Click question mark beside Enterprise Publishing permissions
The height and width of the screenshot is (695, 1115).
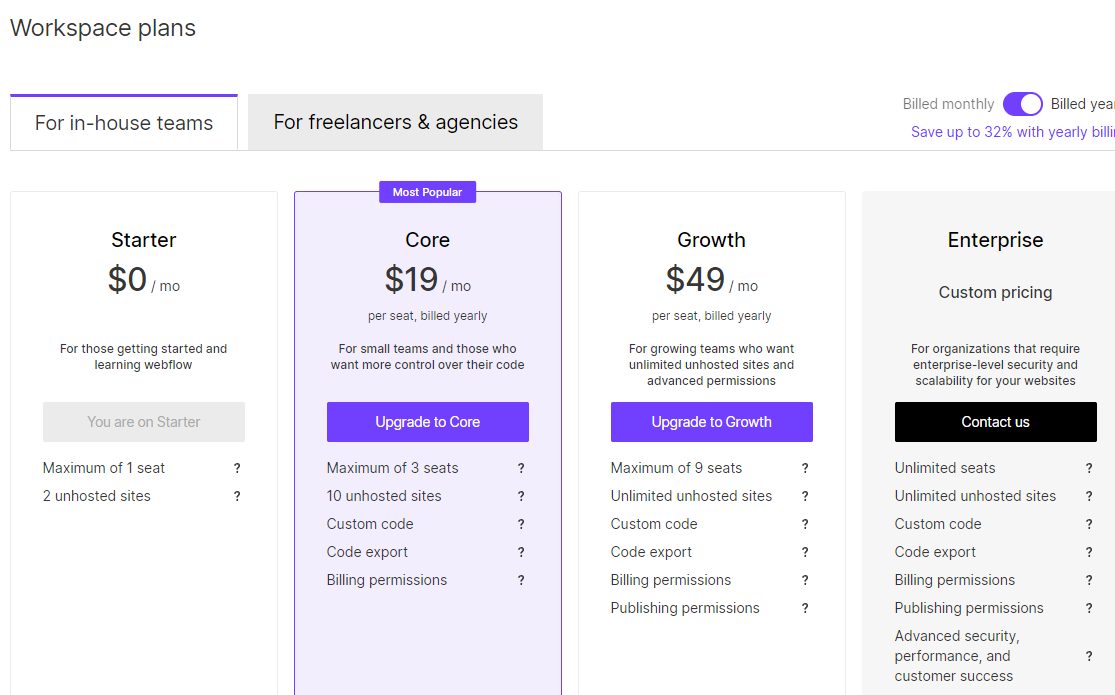(1089, 608)
